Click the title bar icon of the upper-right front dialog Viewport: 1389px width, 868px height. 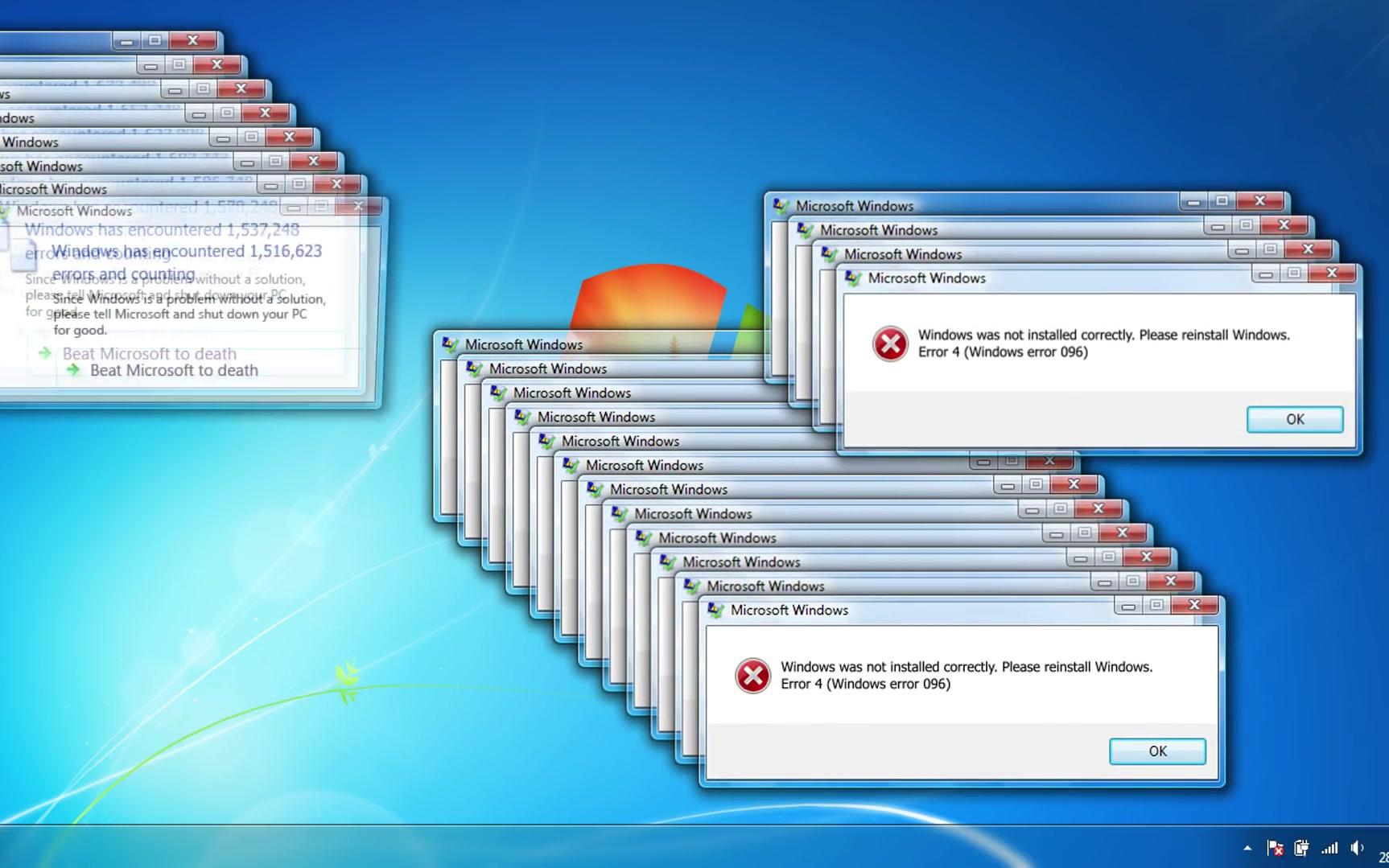tap(853, 278)
